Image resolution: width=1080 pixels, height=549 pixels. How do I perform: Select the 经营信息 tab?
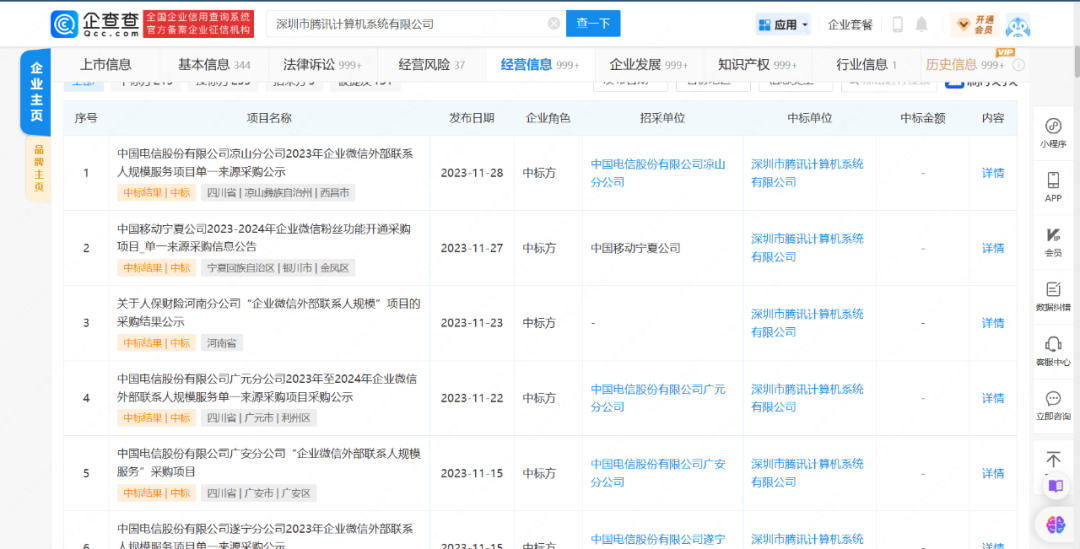point(540,65)
